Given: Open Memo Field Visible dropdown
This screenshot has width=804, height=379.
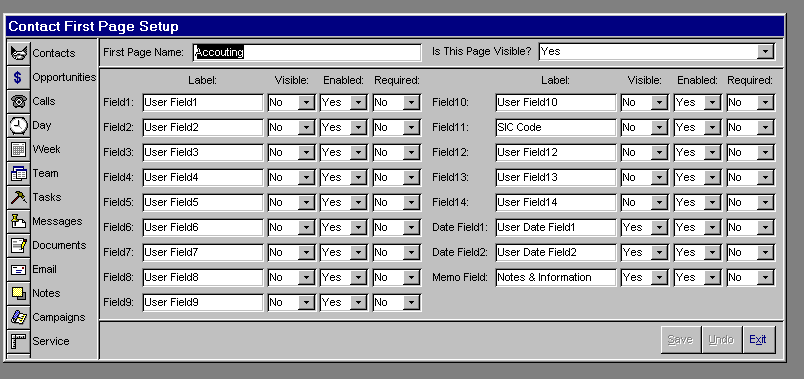Looking at the screenshot, I should pyautogui.click(x=659, y=277).
